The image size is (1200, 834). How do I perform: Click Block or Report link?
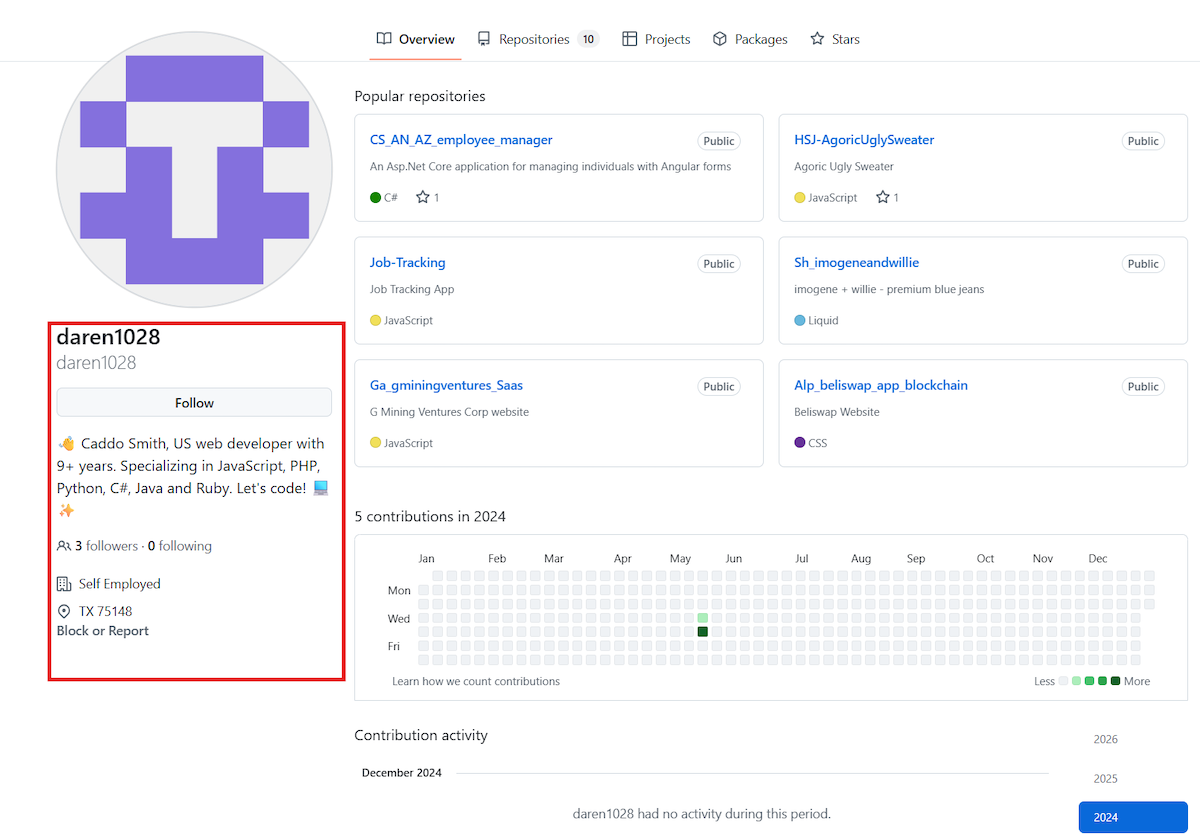pyautogui.click(x=103, y=631)
